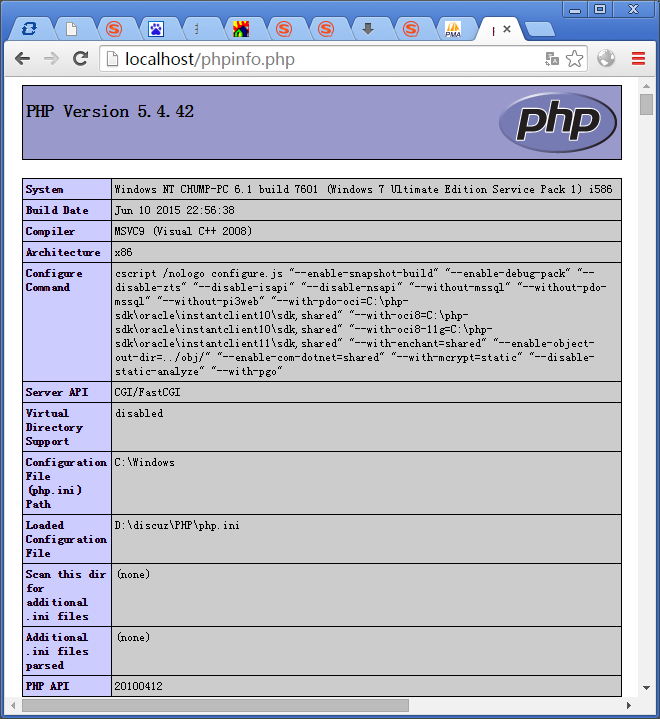Open the first tab with blue refresh icon

[x=29, y=29]
